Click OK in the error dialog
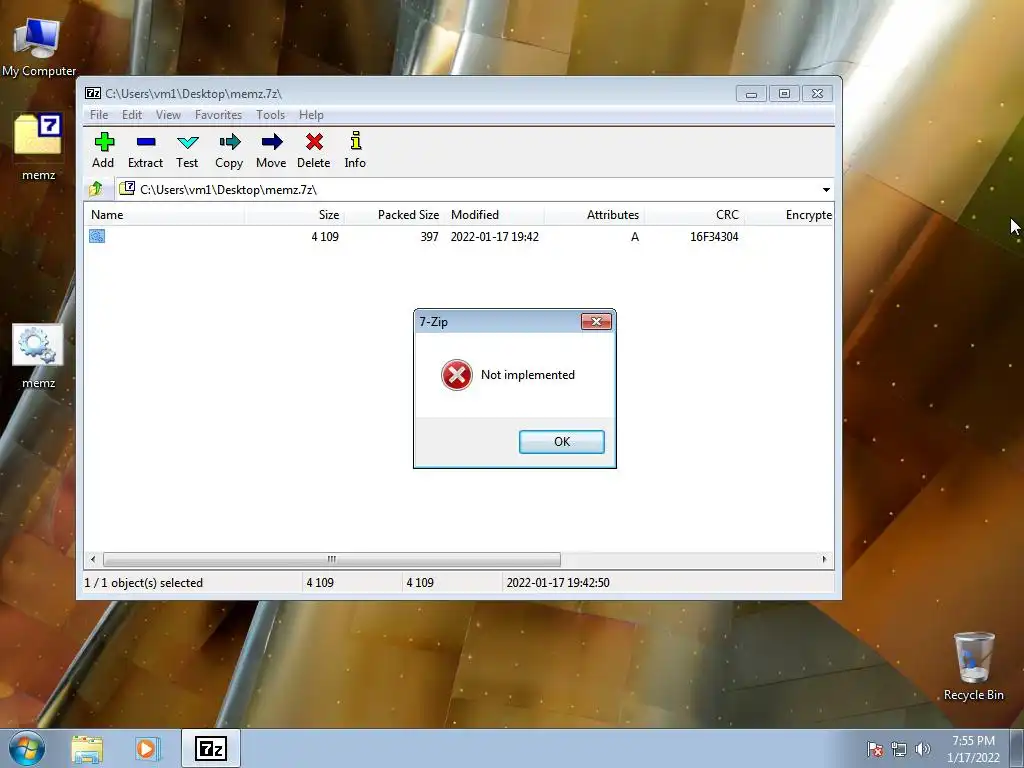 562,441
